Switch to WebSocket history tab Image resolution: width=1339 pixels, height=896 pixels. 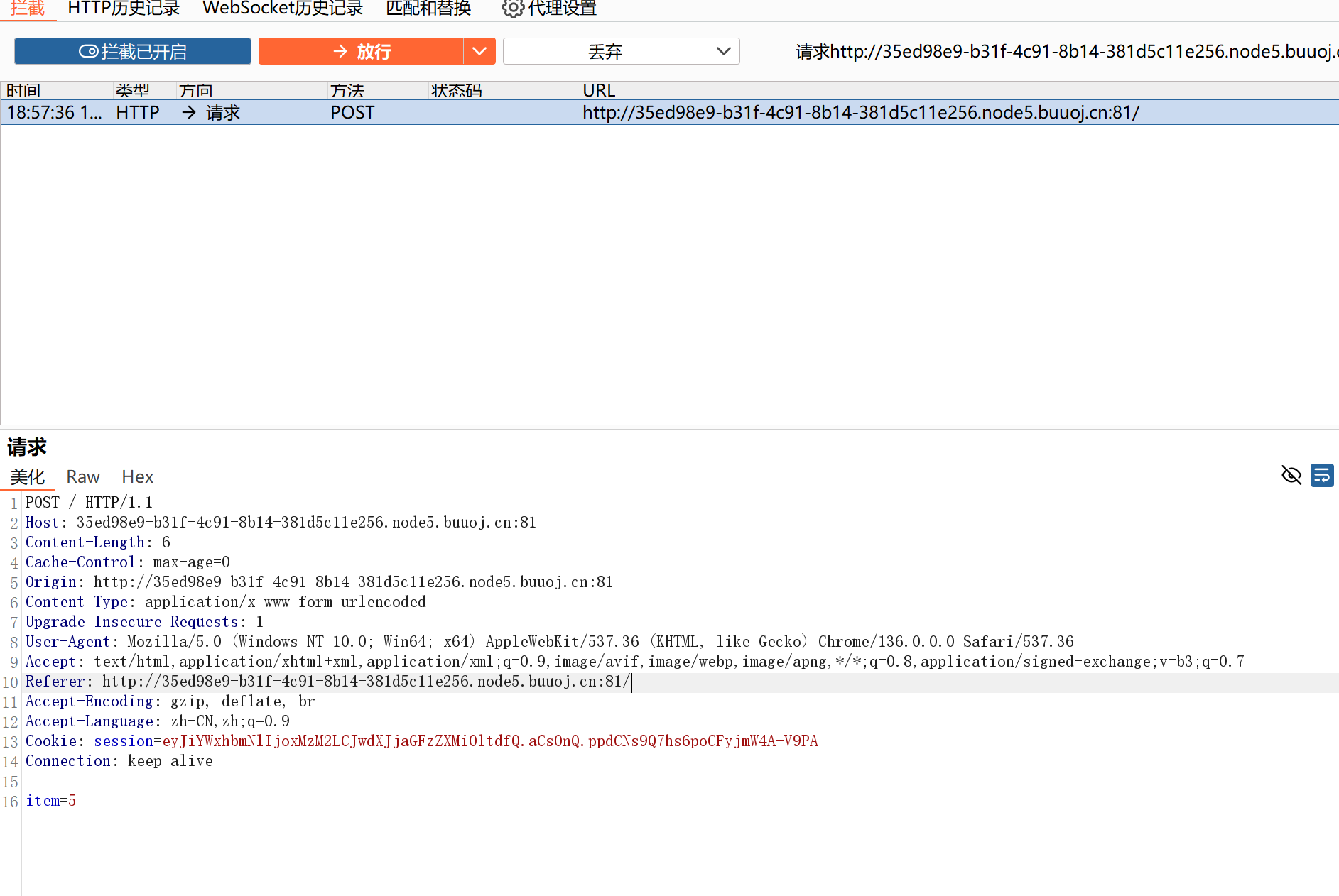coord(283,9)
